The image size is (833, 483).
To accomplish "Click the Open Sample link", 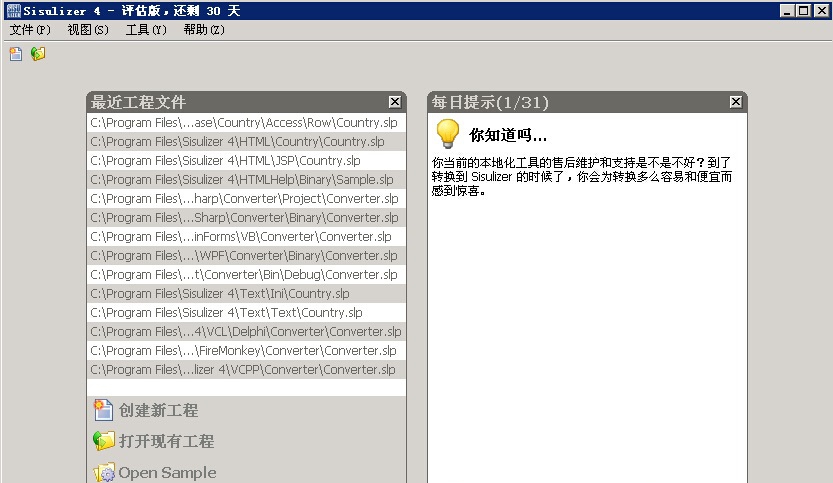I will click(x=167, y=472).
